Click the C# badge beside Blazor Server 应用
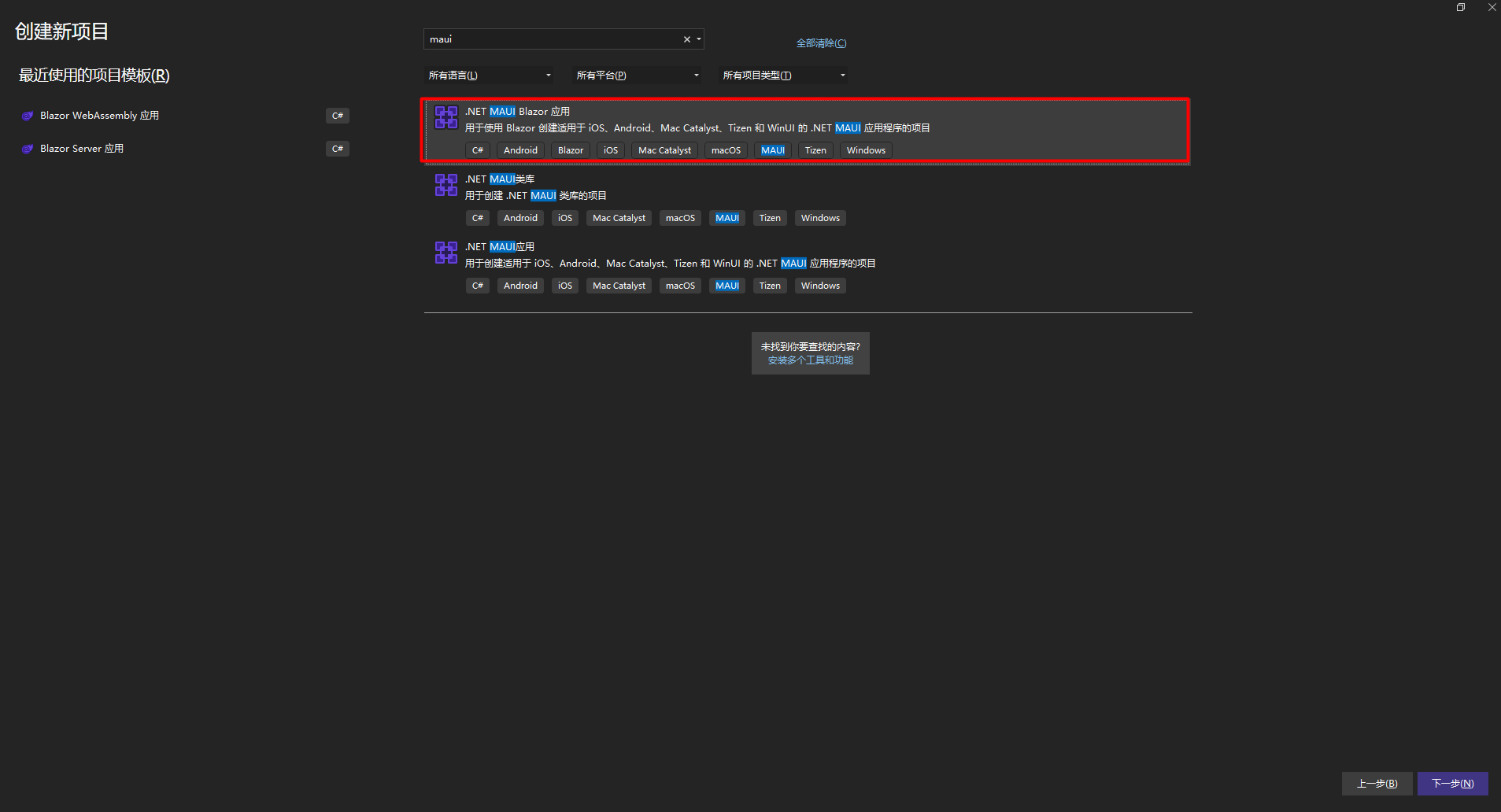1501x812 pixels. (338, 149)
